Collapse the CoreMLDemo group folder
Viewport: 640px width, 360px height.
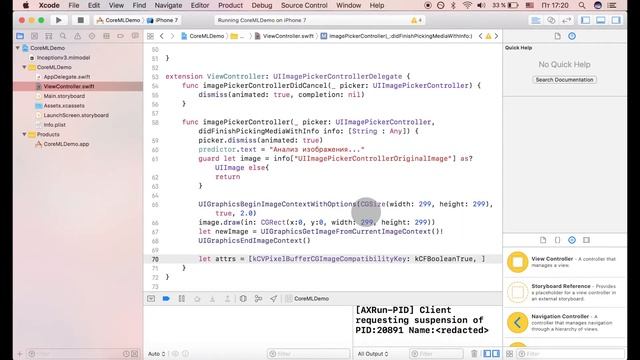pyautogui.click(x=24, y=67)
